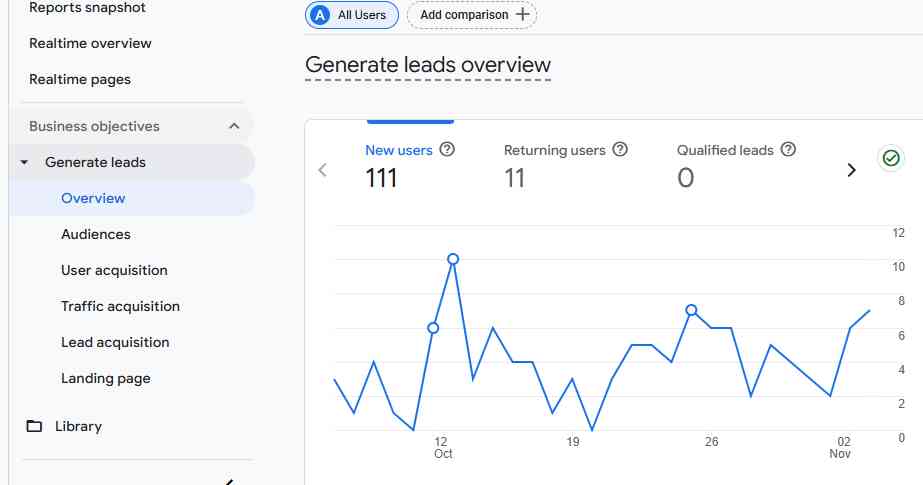Click the help icon next to New users
This screenshot has width=923, height=485.
[x=447, y=150]
